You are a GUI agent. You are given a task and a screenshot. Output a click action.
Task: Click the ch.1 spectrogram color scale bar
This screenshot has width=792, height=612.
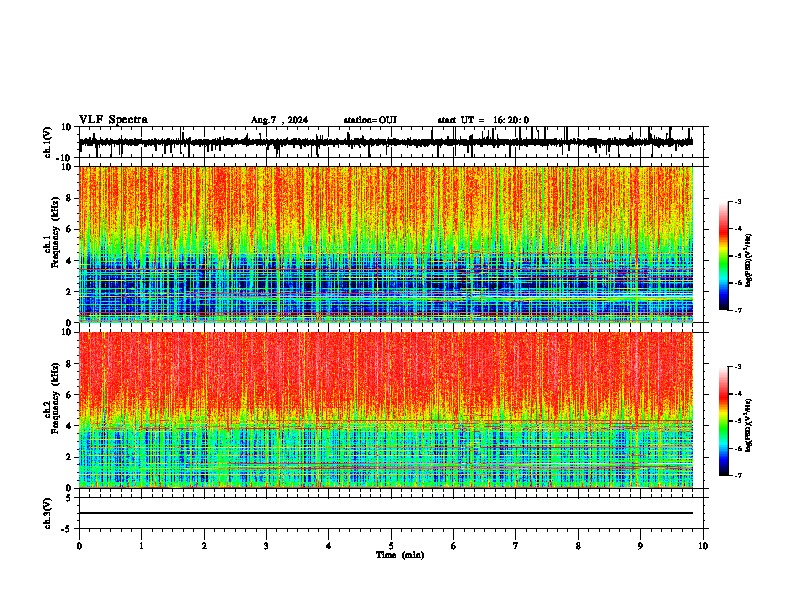(x=723, y=256)
